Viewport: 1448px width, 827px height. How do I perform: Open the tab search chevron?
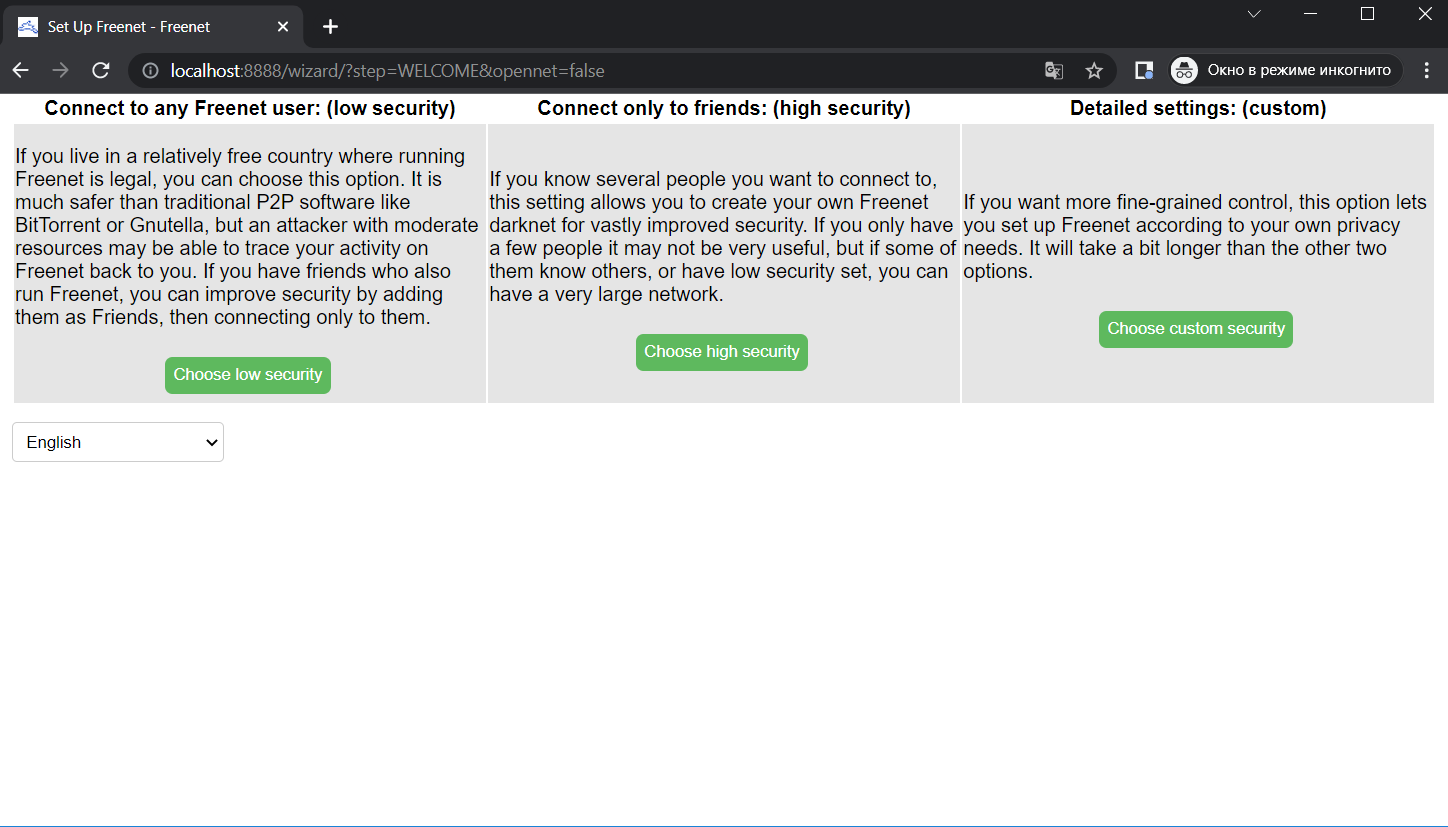1254,14
